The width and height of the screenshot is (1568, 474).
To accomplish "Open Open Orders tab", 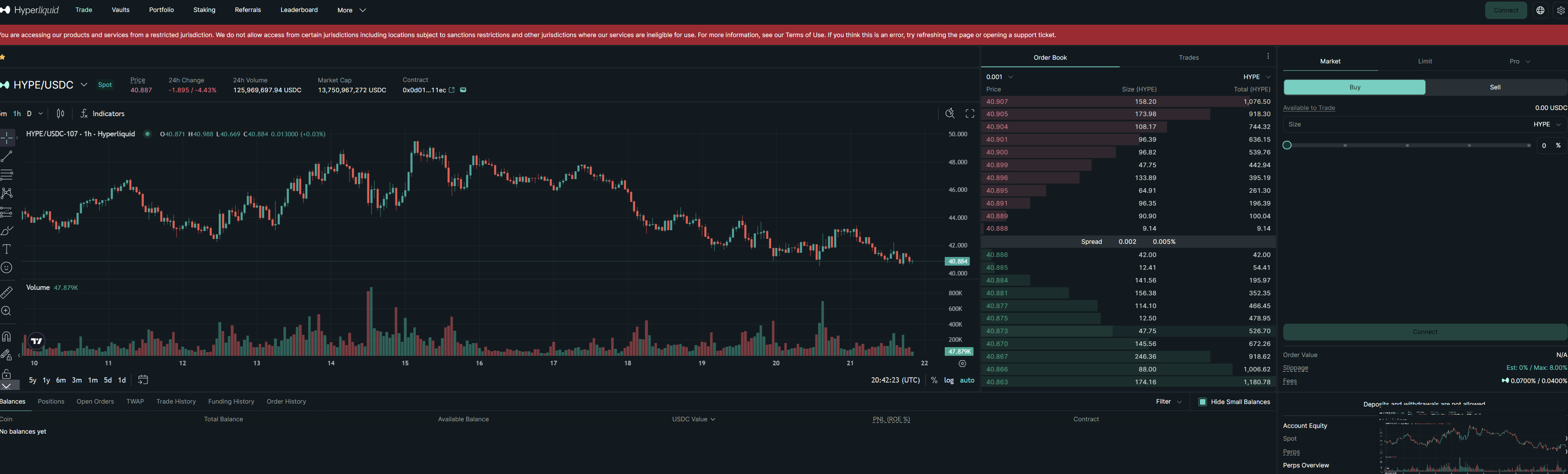I will 95,402.
